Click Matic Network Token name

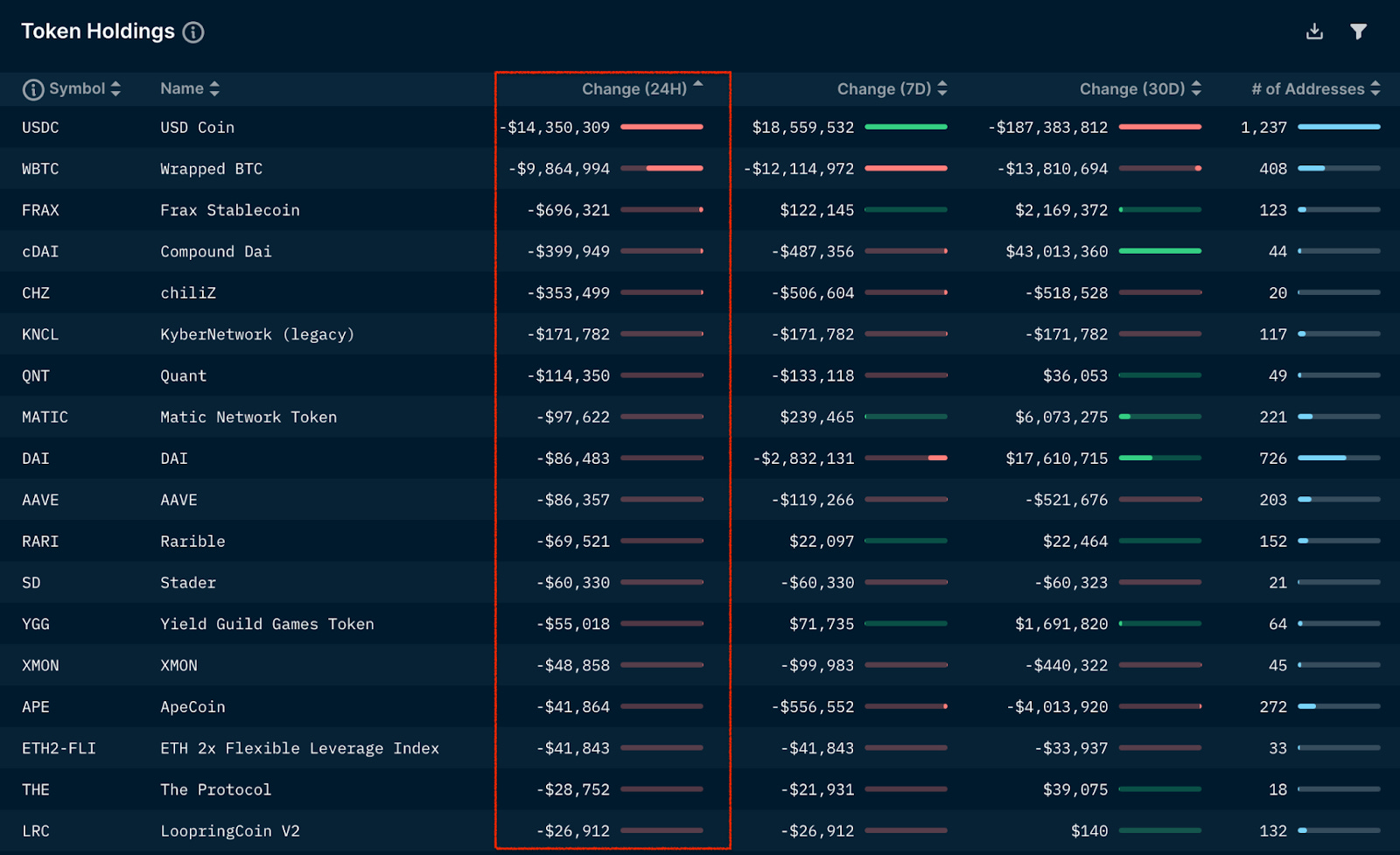pos(248,417)
